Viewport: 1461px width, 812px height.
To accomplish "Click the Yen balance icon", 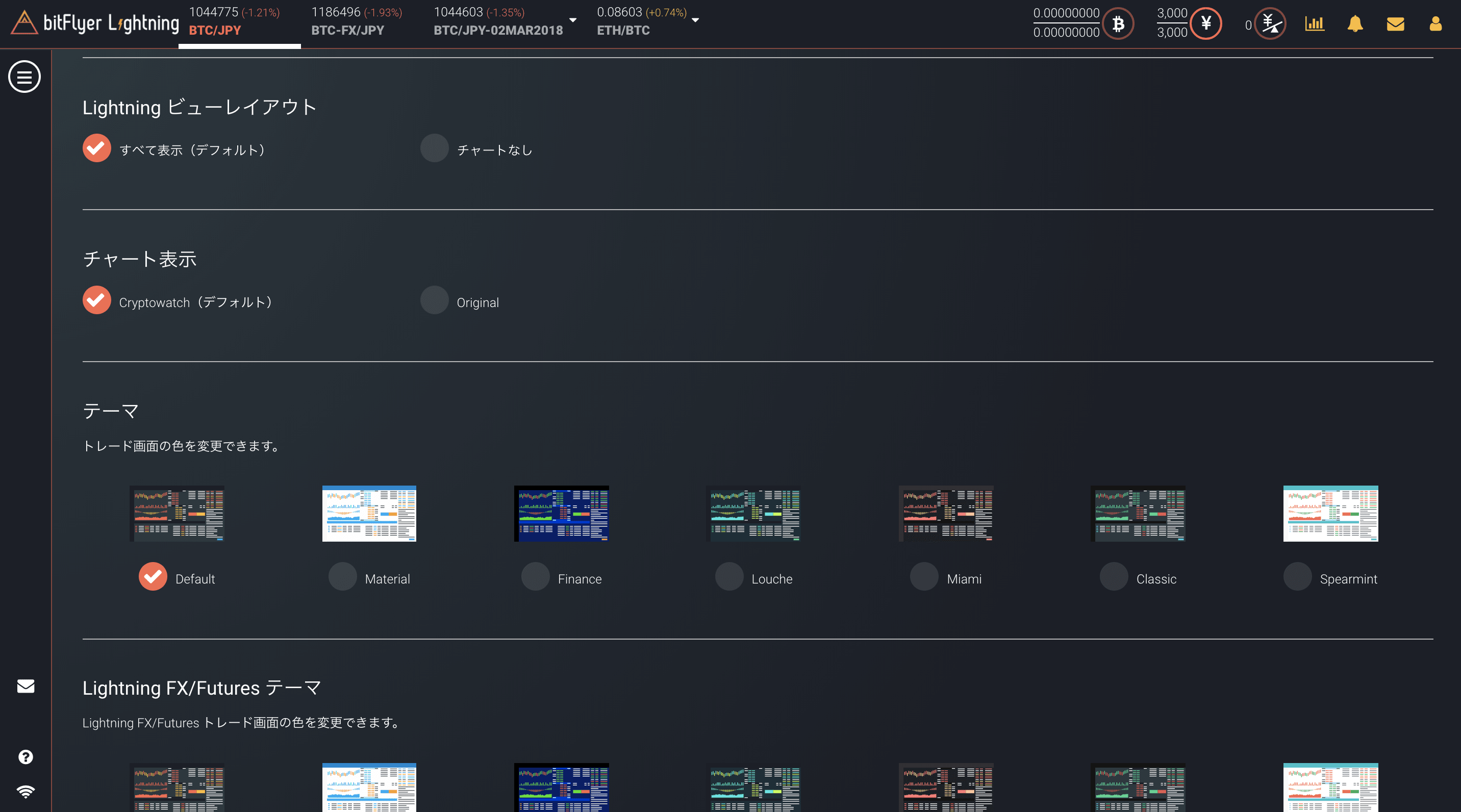I will click(1205, 23).
